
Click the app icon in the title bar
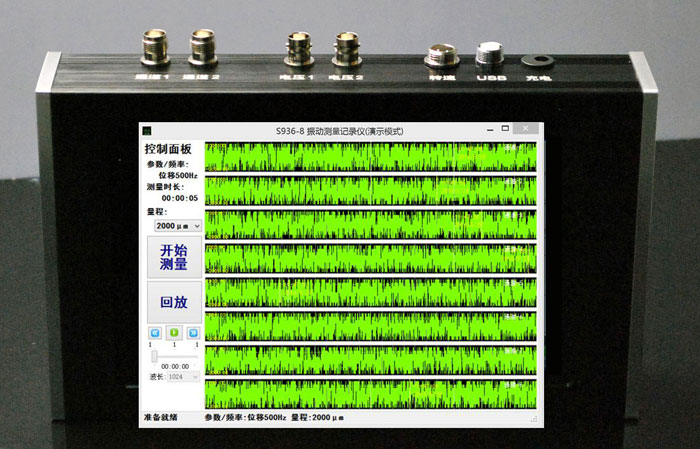point(147,131)
